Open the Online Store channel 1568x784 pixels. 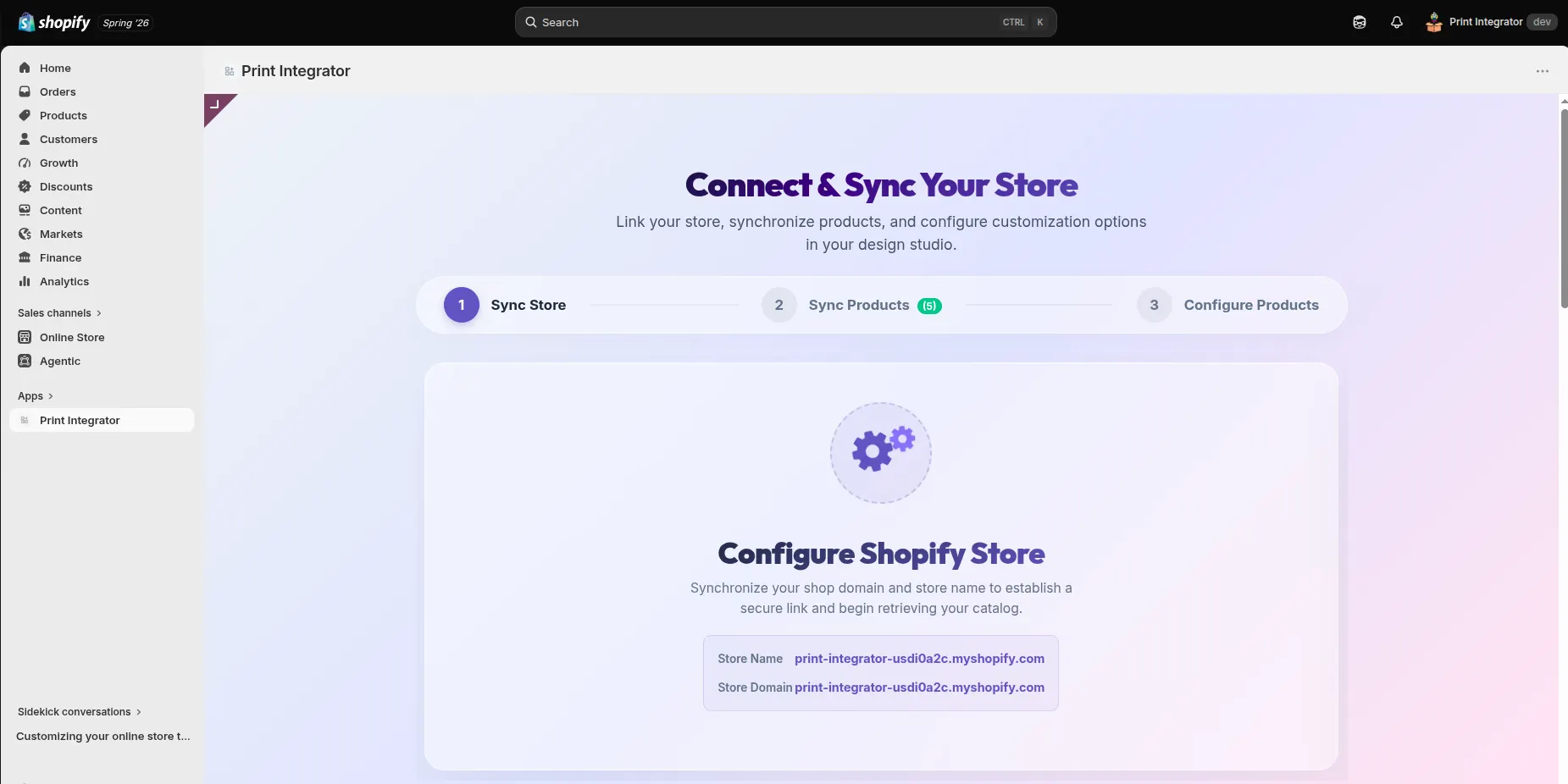click(x=102, y=337)
